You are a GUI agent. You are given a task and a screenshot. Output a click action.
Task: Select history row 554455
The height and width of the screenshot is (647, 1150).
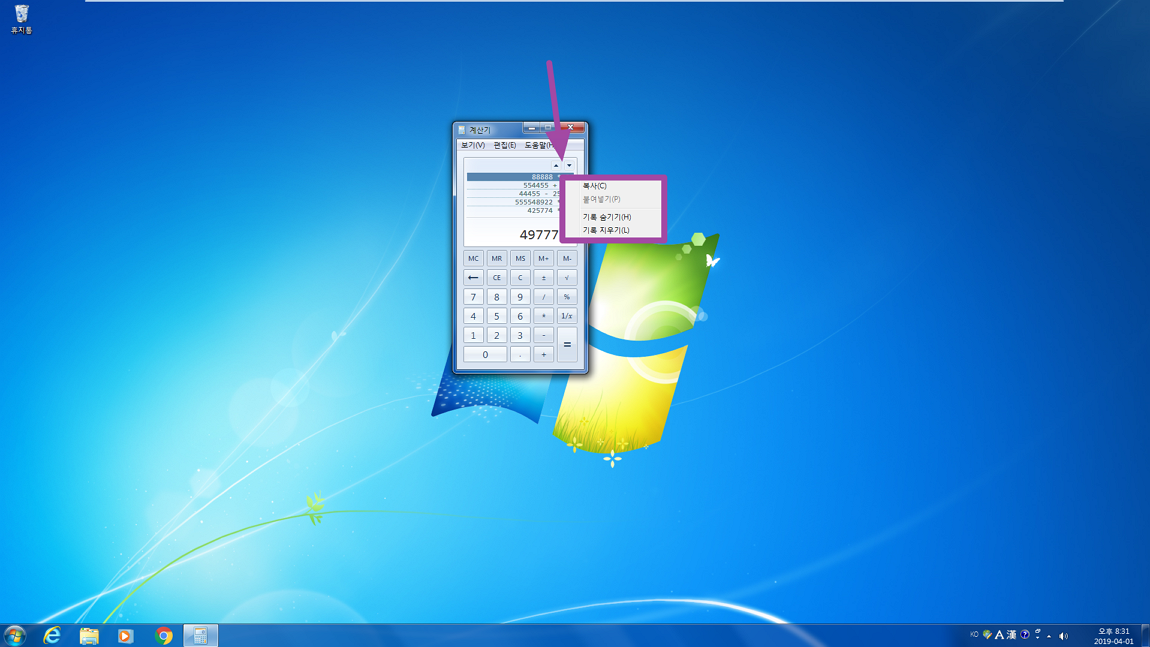point(513,186)
